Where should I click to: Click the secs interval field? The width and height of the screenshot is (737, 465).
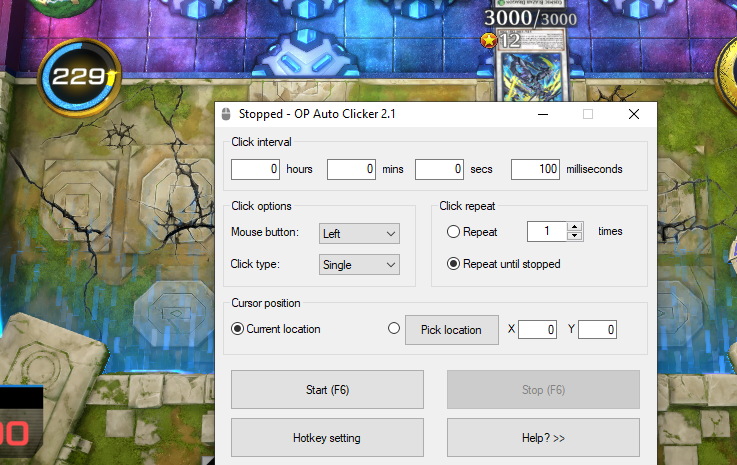coord(439,169)
